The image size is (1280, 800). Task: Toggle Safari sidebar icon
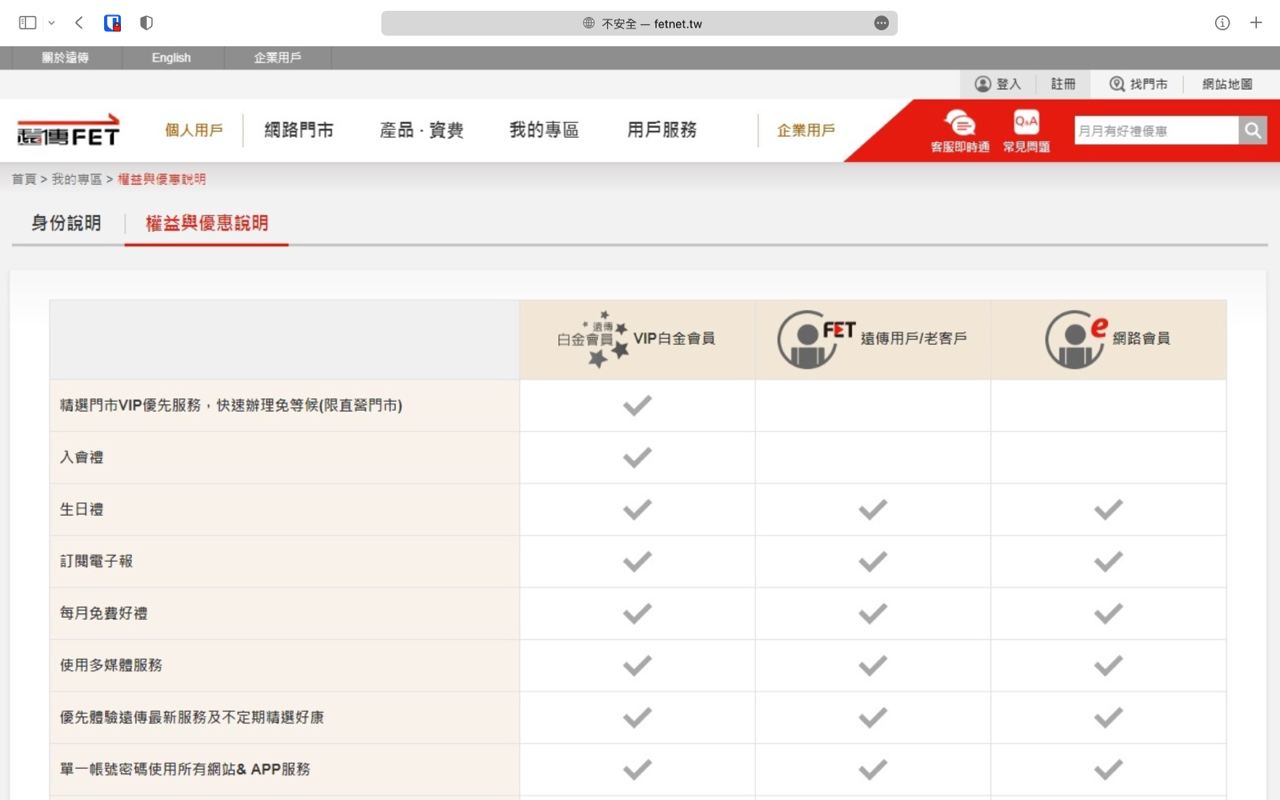tap(28, 22)
